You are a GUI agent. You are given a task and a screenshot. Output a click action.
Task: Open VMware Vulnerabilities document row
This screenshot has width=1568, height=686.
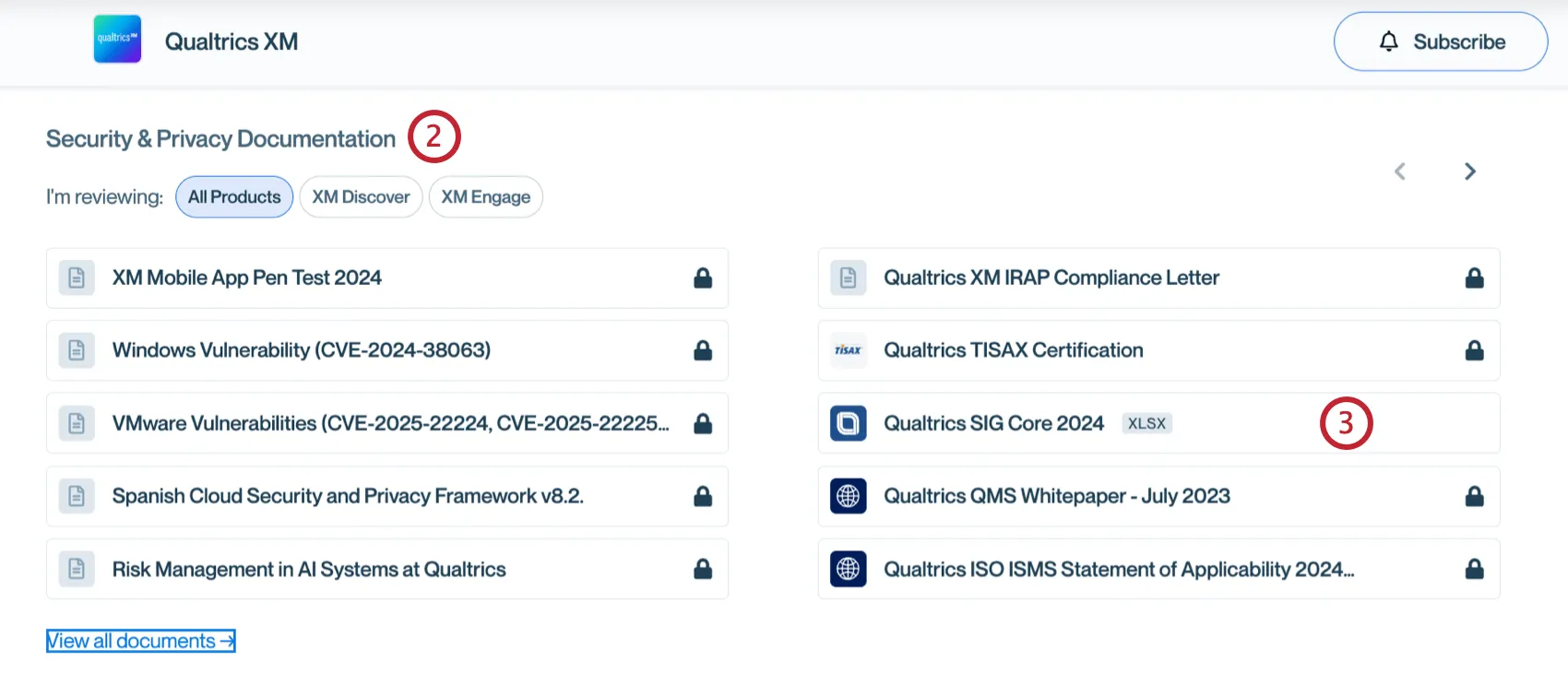[387, 423]
